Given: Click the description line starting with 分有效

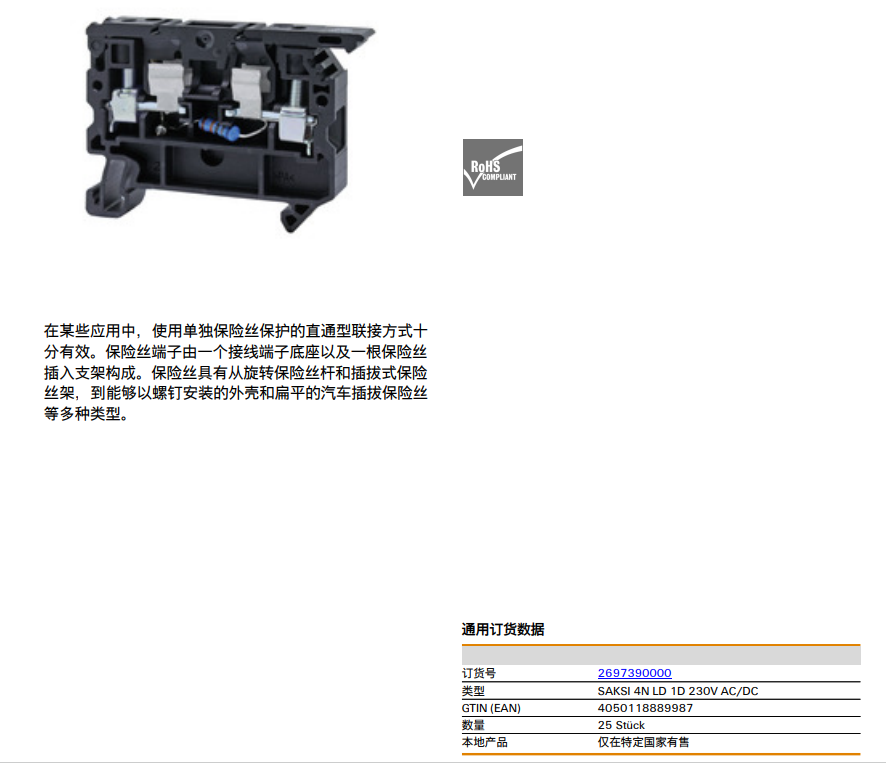Looking at the screenshot, I should (x=236, y=352).
